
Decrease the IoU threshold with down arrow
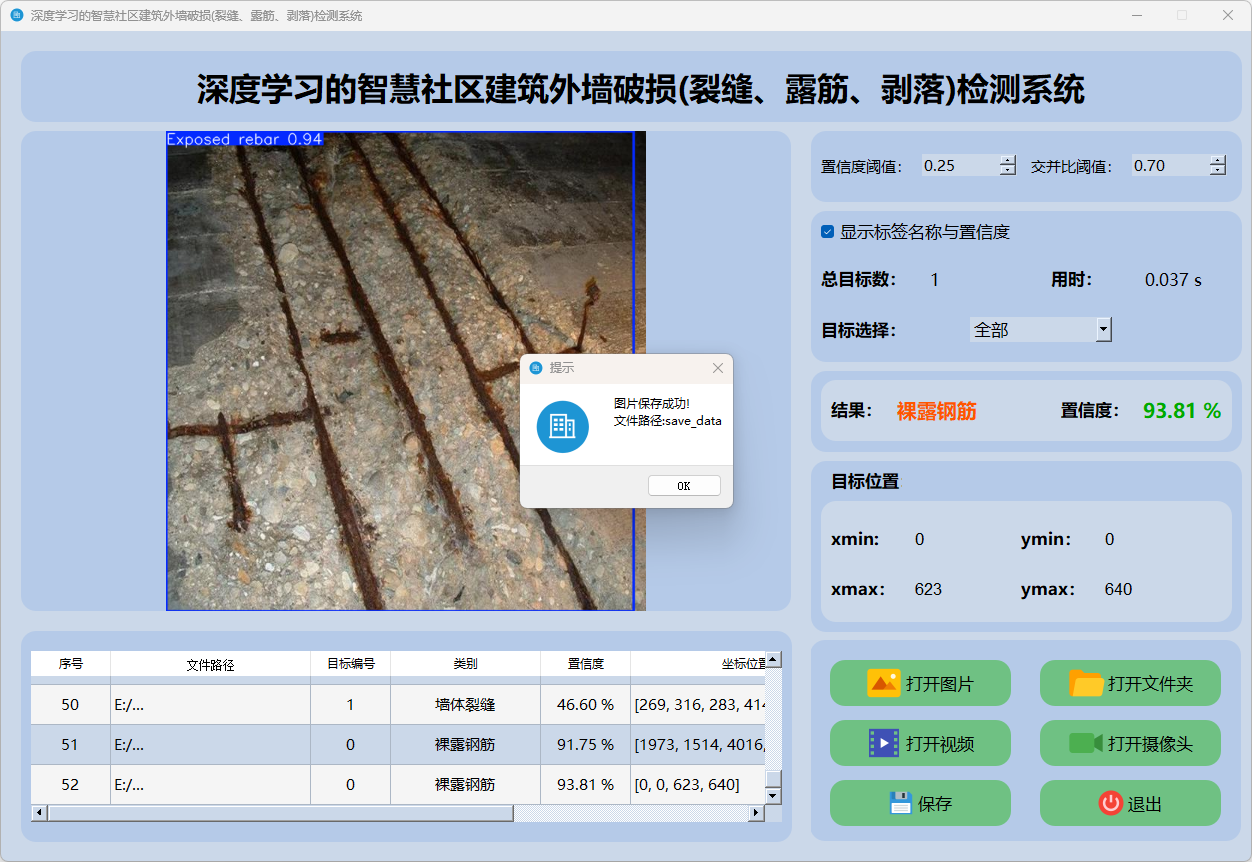[x=1217, y=171]
